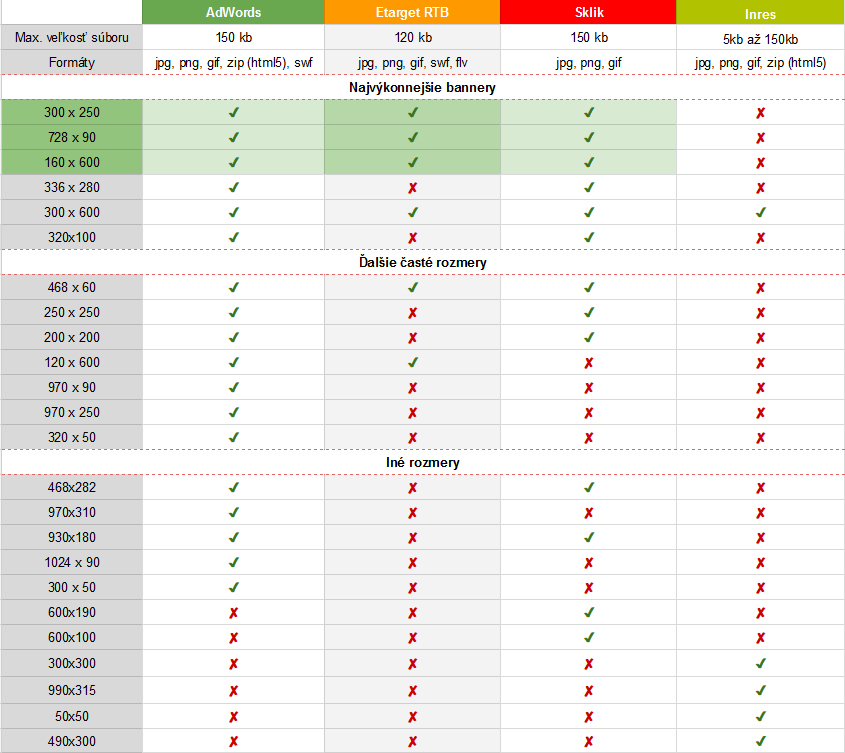Viewport: 845px width, 753px height.
Task: Click the 'Ďalšie časté rozmery' section heading
Action: click(x=422, y=262)
